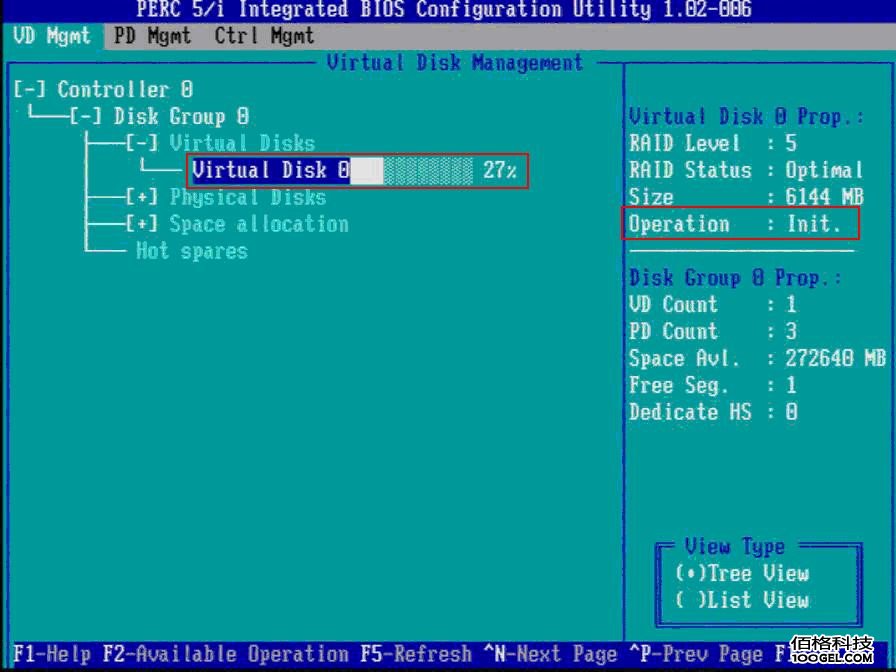Click the ^P-Prev Page hint

[x=695, y=654]
